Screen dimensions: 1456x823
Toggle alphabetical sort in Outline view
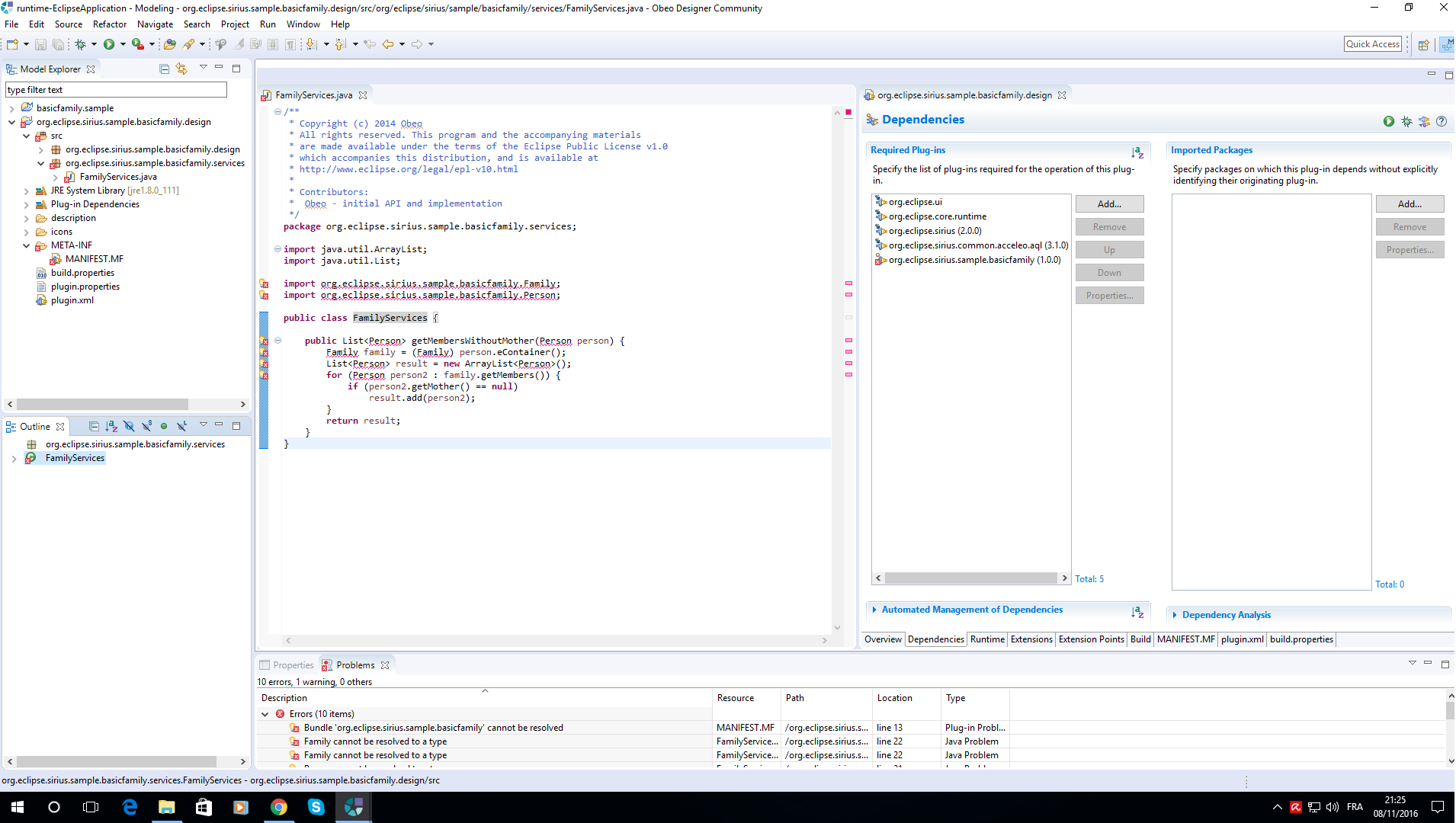(111, 426)
